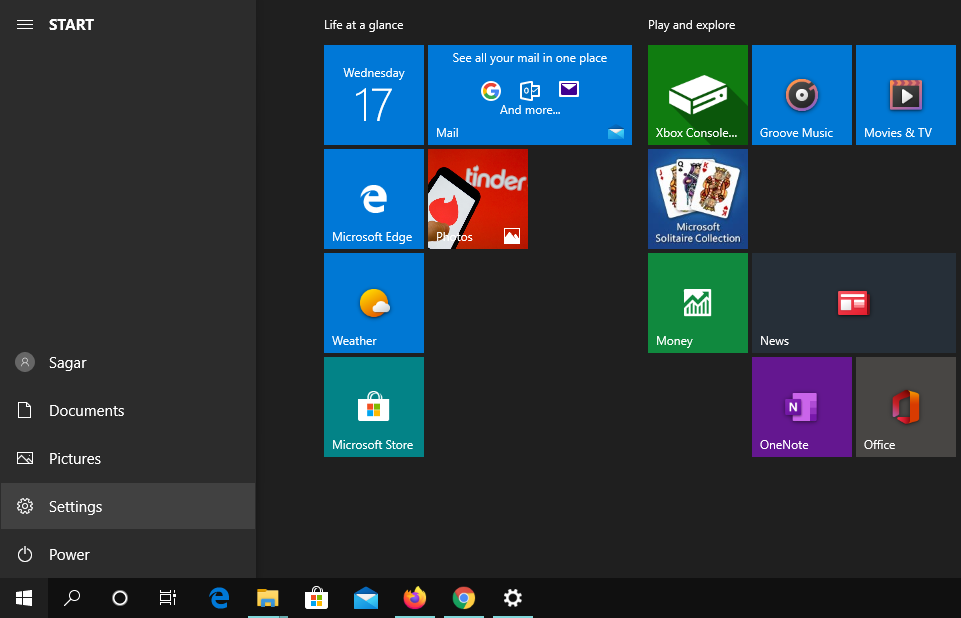The width and height of the screenshot is (961, 618).
Task: Open Microsoft Store from the taskbar
Action: click(x=317, y=598)
